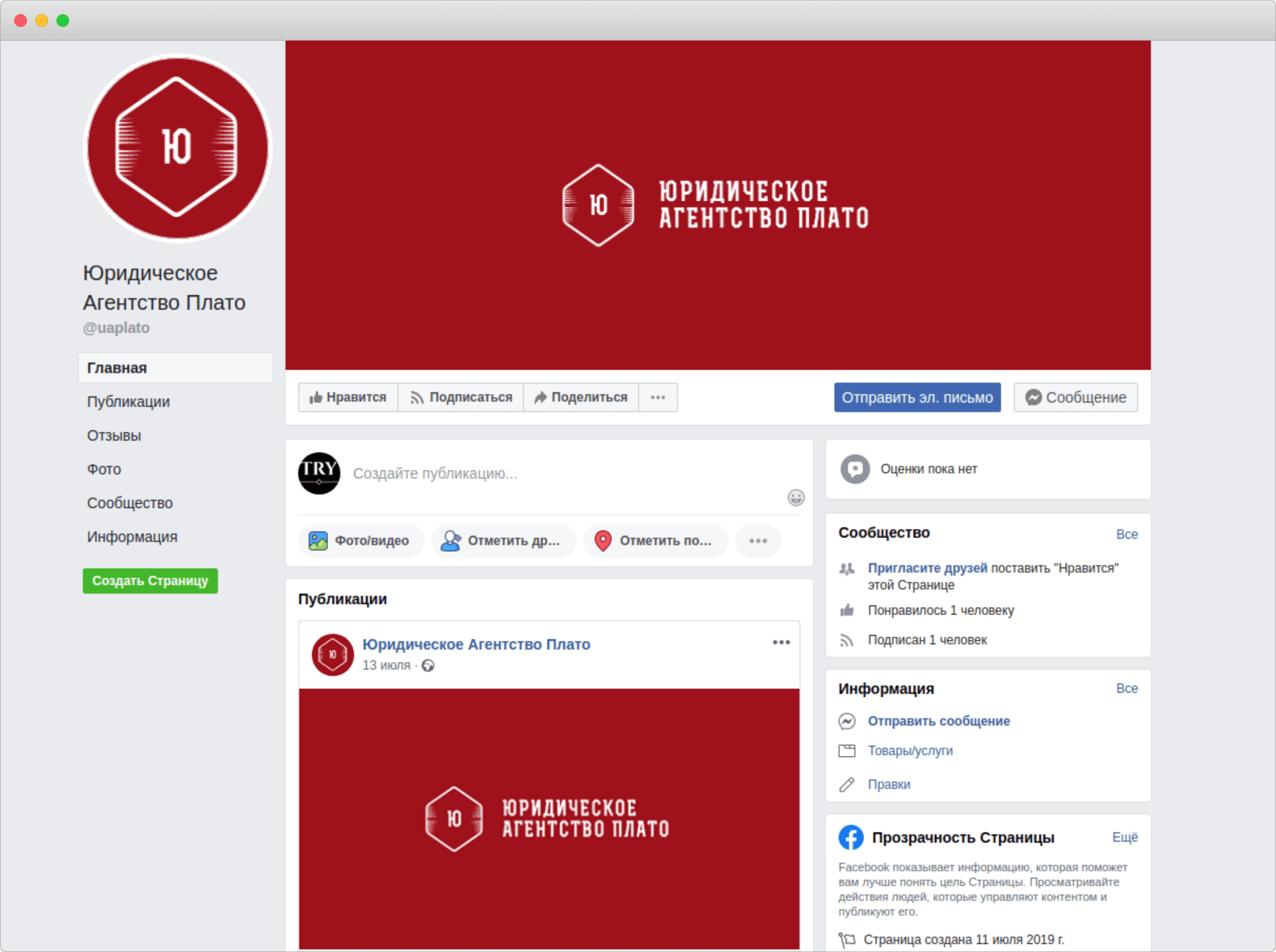Screen dimensions: 1276x952
Task: Click the box icon beside Товары/услуги
Action: pos(846,750)
